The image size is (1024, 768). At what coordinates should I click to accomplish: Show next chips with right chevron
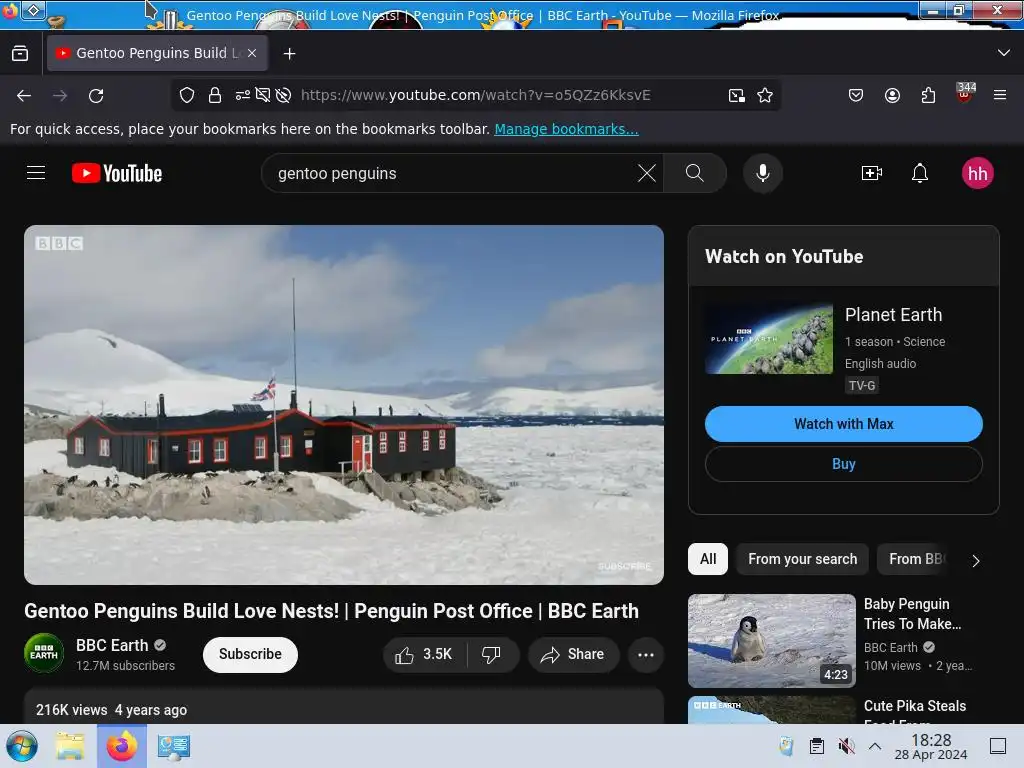976,560
